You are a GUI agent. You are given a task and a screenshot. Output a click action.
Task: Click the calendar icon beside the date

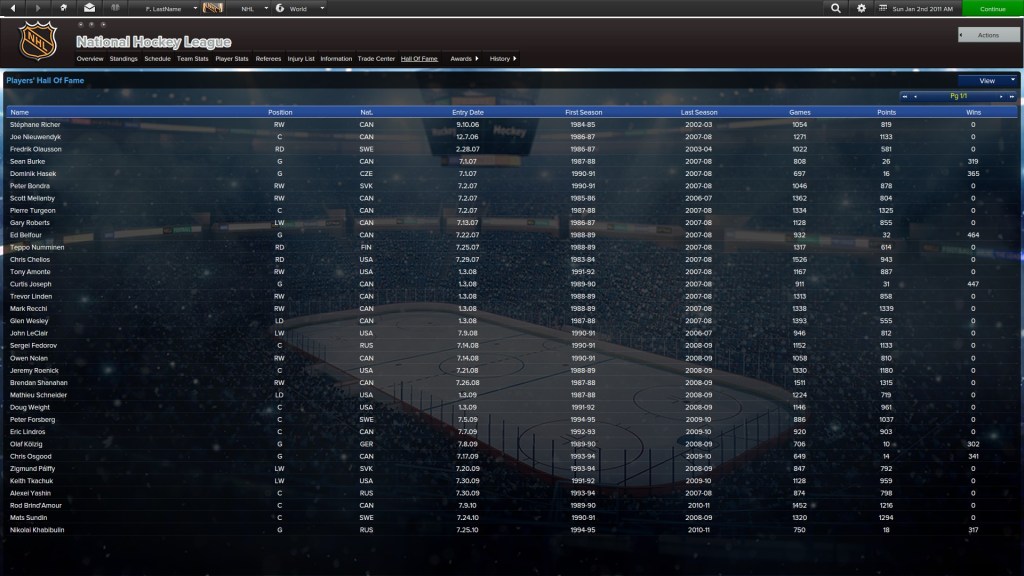tap(883, 8)
